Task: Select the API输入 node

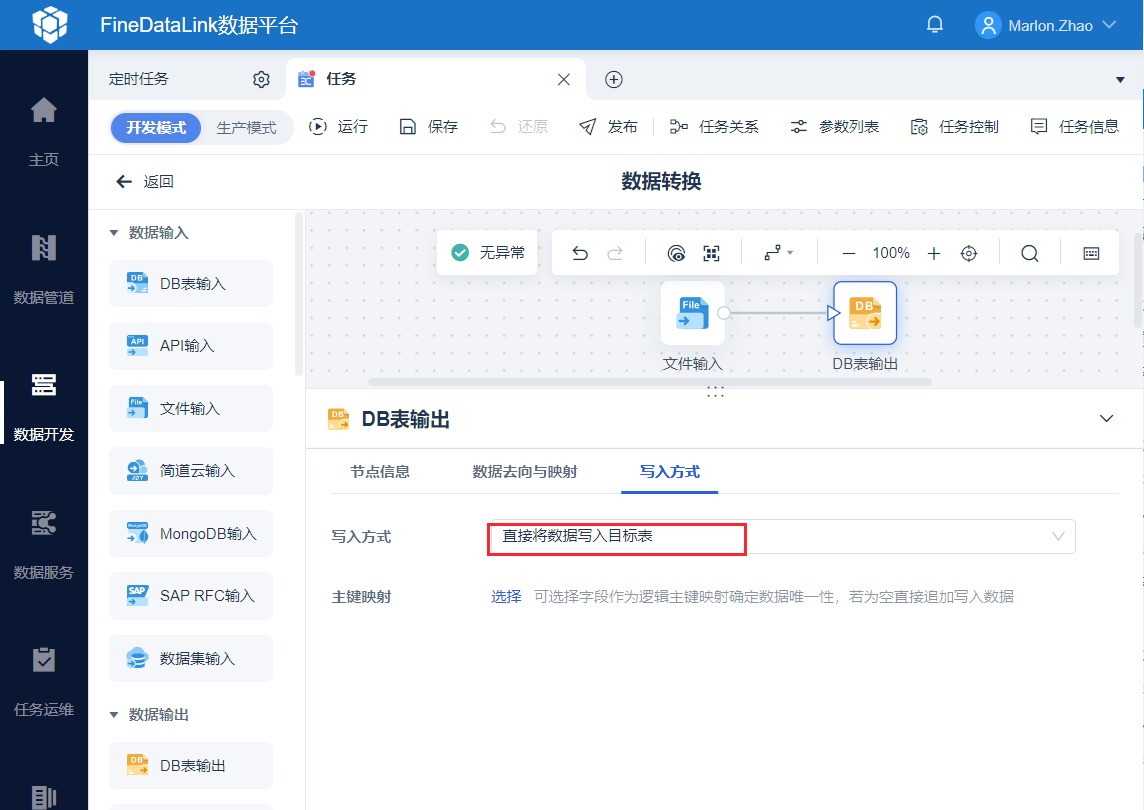Action: pos(191,346)
